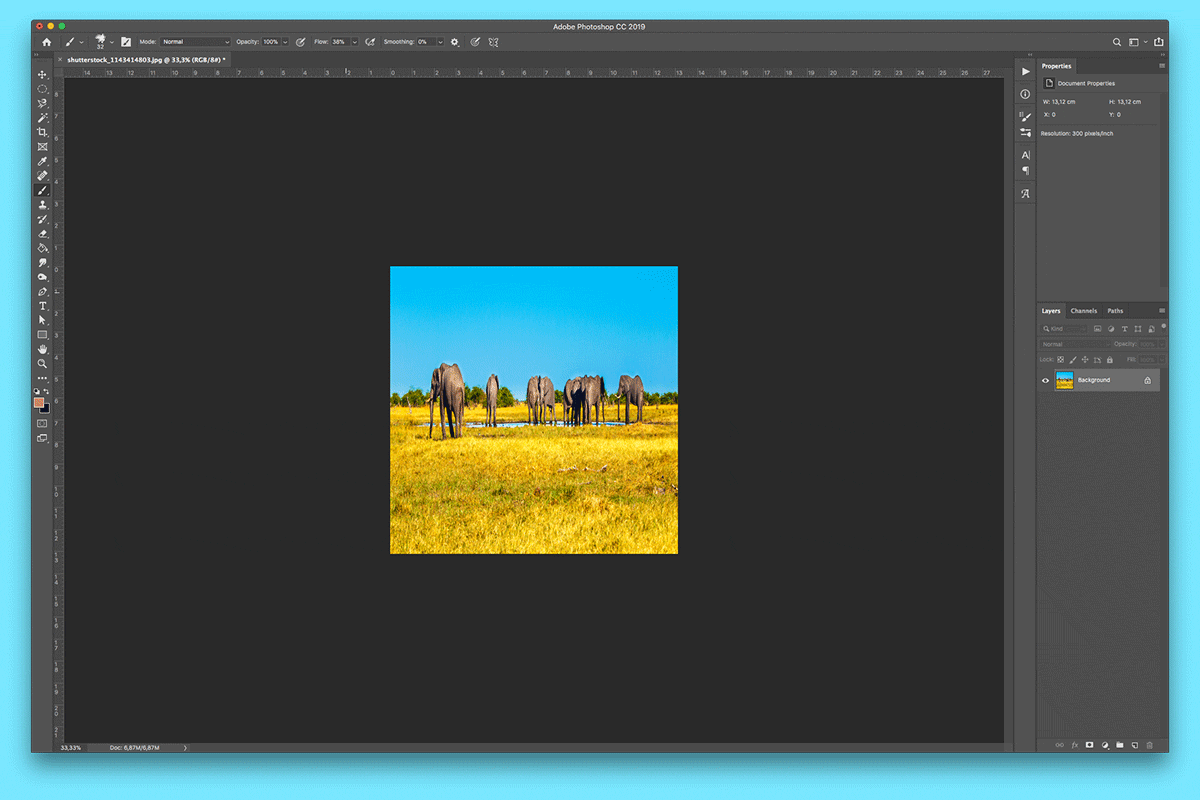The image size is (1200, 800).
Task: Select the Sponge tool
Action: point(42,277)
